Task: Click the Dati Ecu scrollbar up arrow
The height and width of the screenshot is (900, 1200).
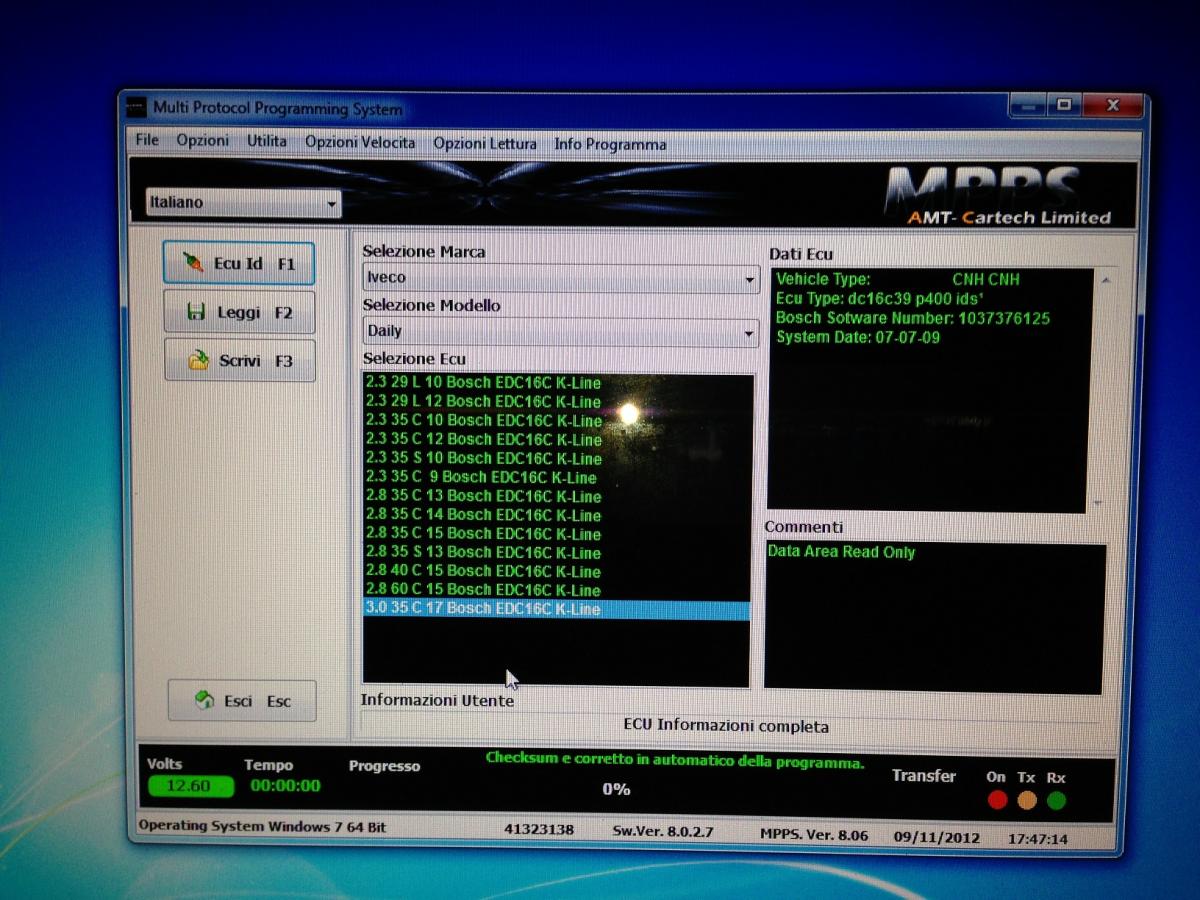Action: click(x=1105, y=280)
